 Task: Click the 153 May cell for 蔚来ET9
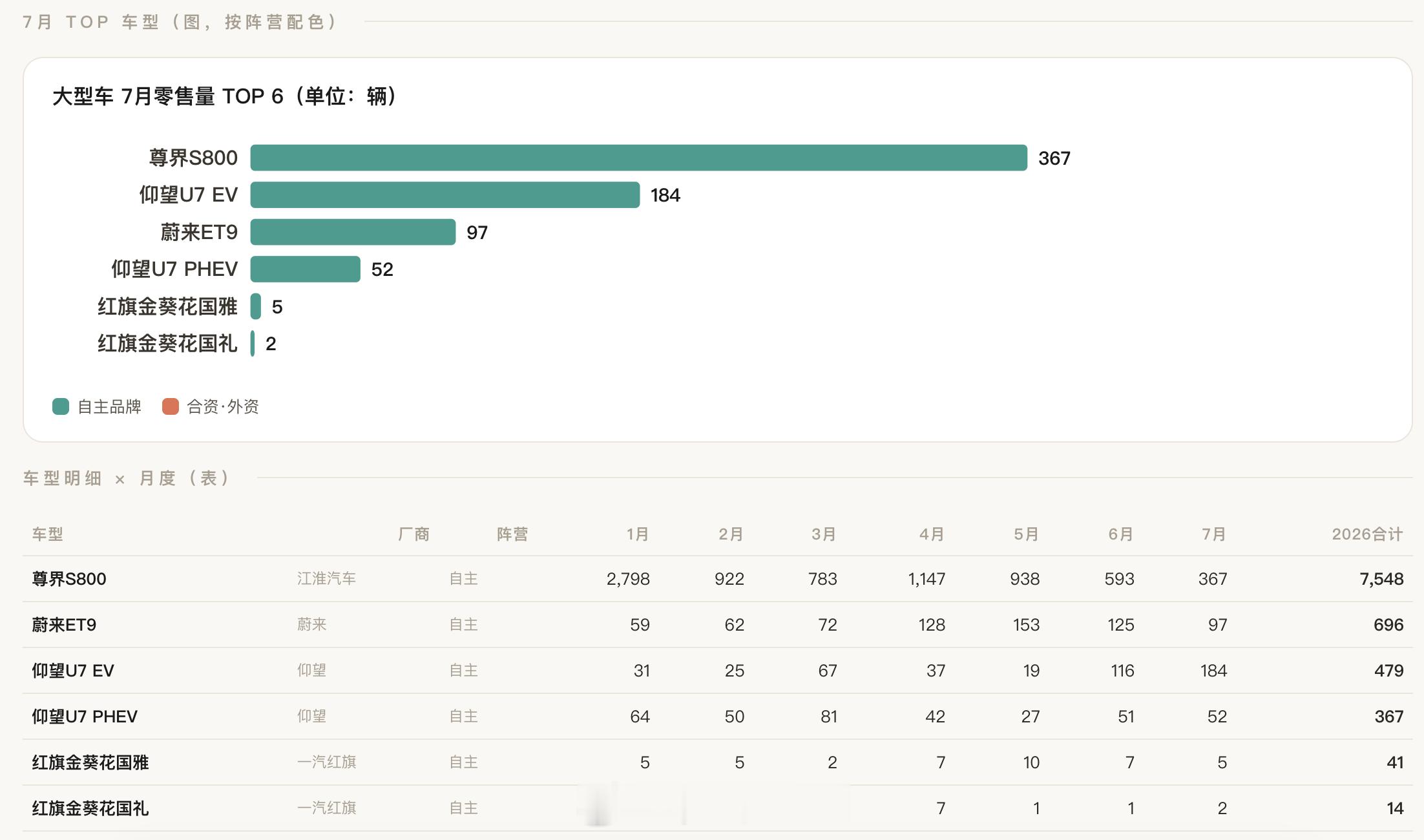pos(1026,625)
